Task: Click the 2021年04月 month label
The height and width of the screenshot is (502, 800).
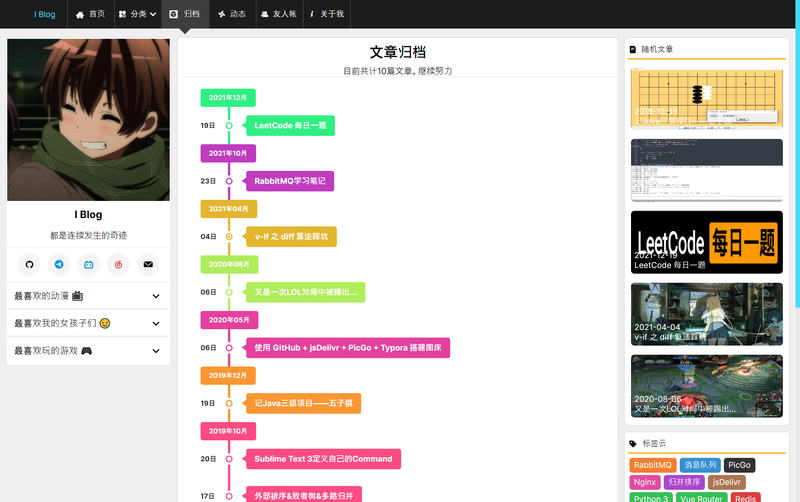Action: [x=229, y=209]
